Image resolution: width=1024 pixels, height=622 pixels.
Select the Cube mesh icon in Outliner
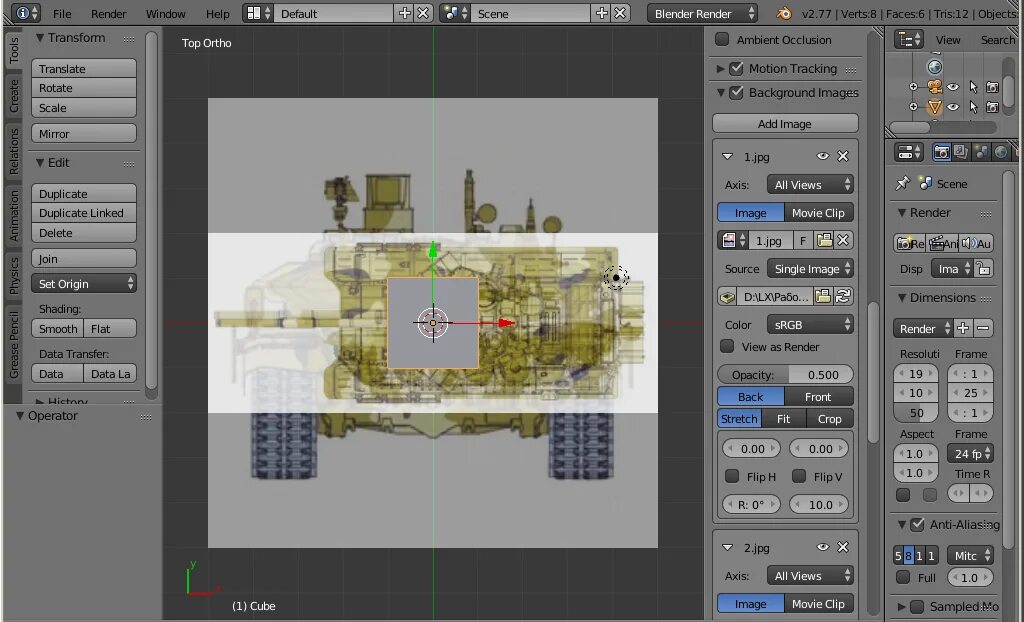click(x=935, y=106)
